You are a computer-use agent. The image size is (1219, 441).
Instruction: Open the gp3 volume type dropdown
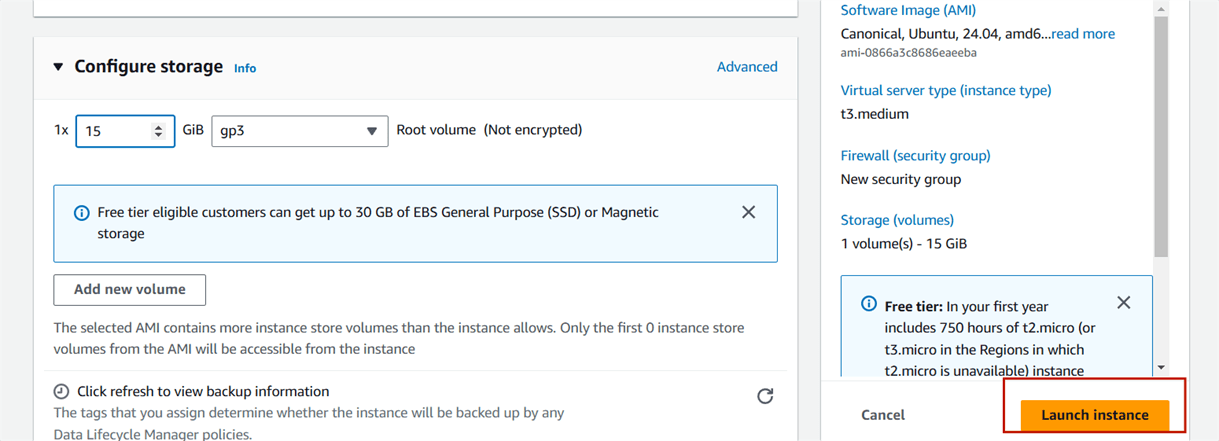(300, 131)
